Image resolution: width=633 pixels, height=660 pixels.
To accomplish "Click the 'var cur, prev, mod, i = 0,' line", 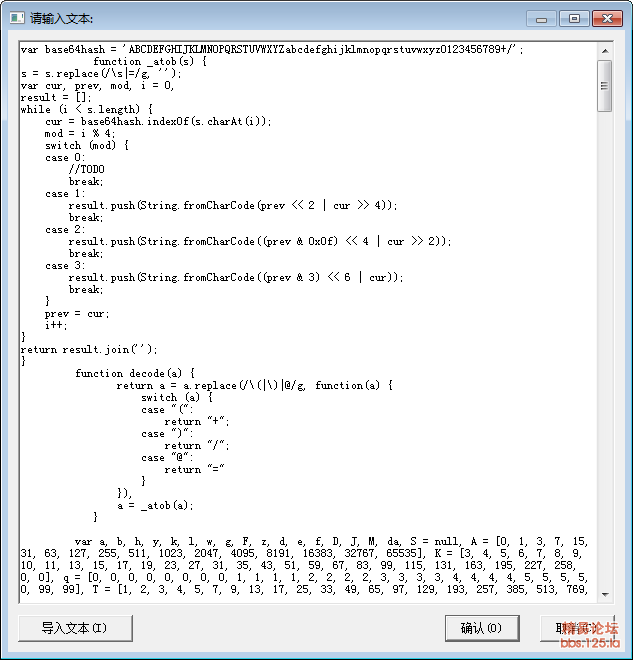I will pyautogui.click(x=97, y=86).
